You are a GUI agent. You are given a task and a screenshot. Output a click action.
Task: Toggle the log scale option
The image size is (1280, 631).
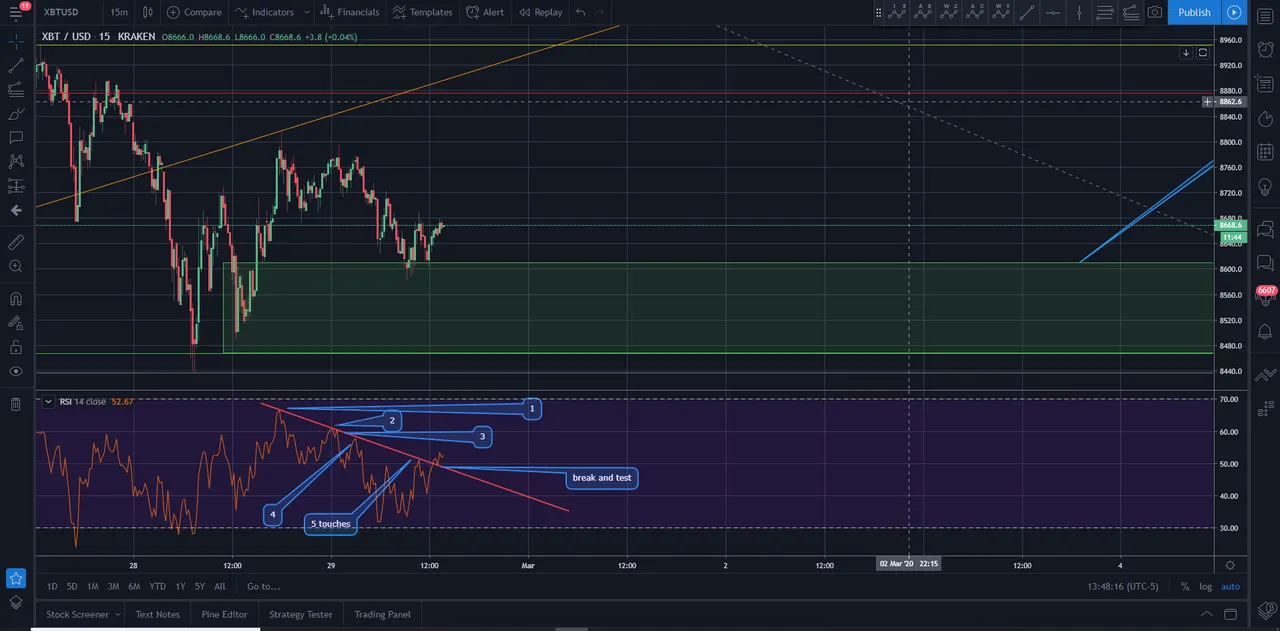click(1206, 587)
